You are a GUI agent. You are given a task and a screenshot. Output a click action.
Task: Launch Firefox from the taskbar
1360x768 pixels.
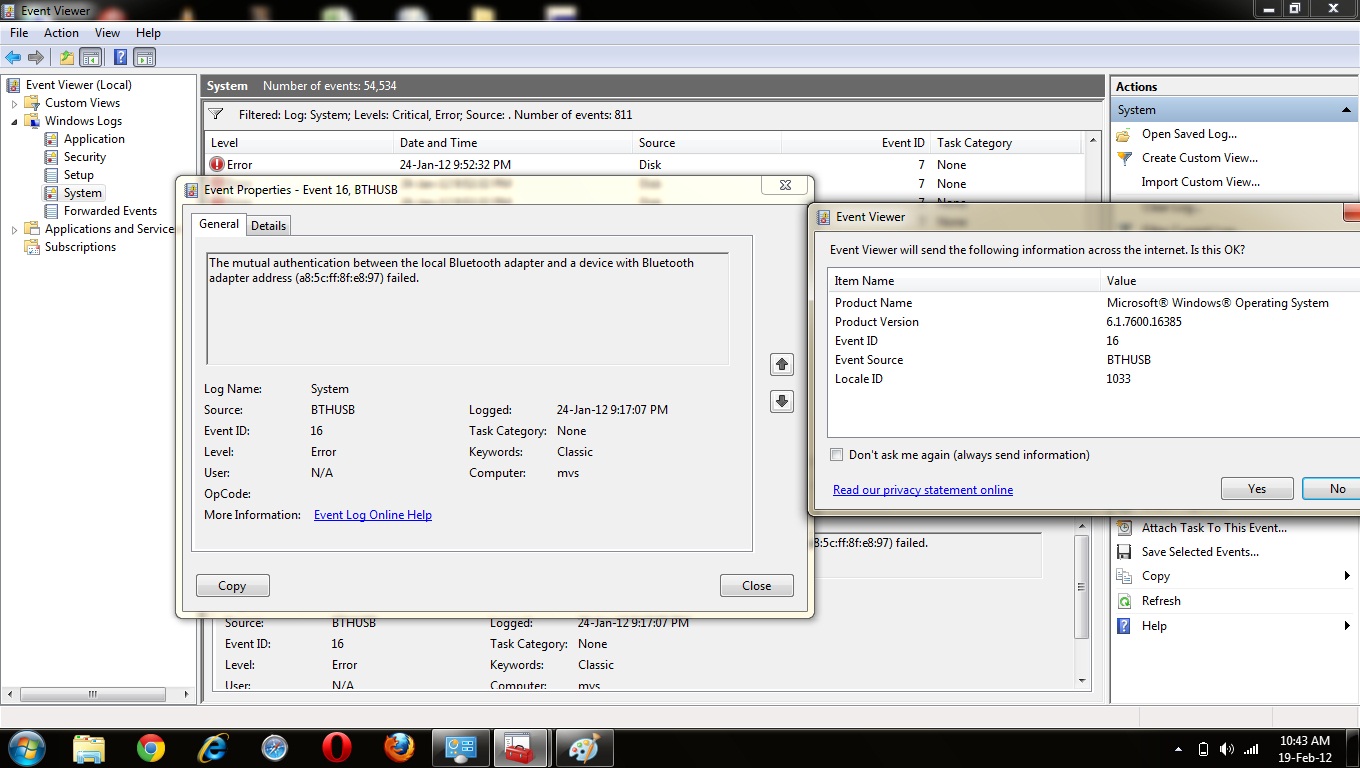pos(399,748)
